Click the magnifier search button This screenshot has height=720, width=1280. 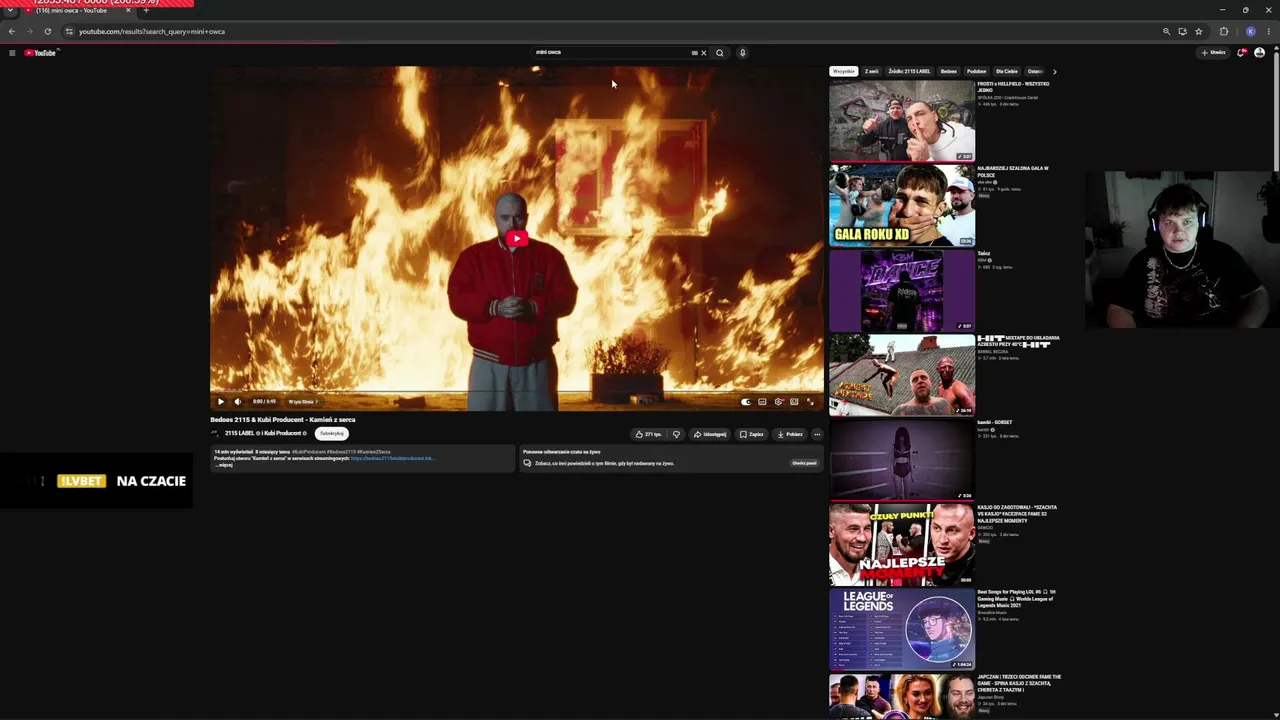pyautogui.click(x=719, y=53)
